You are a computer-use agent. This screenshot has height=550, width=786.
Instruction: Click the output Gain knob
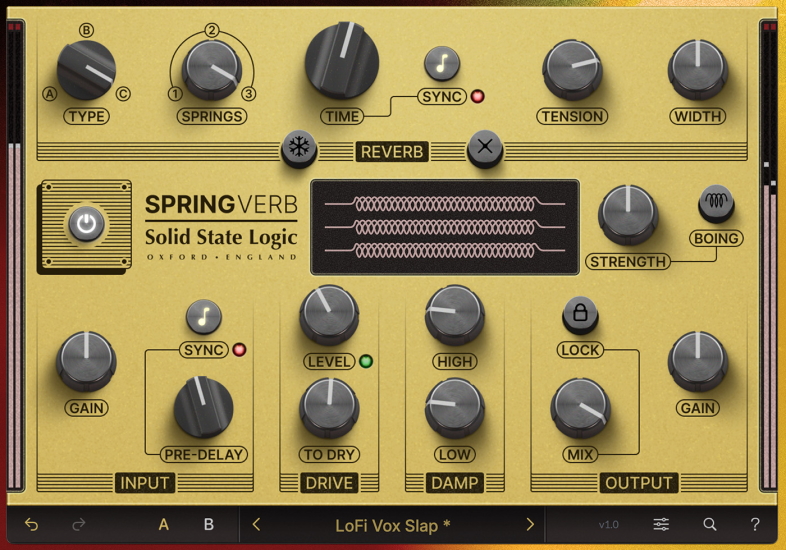[x=697, y=360]
